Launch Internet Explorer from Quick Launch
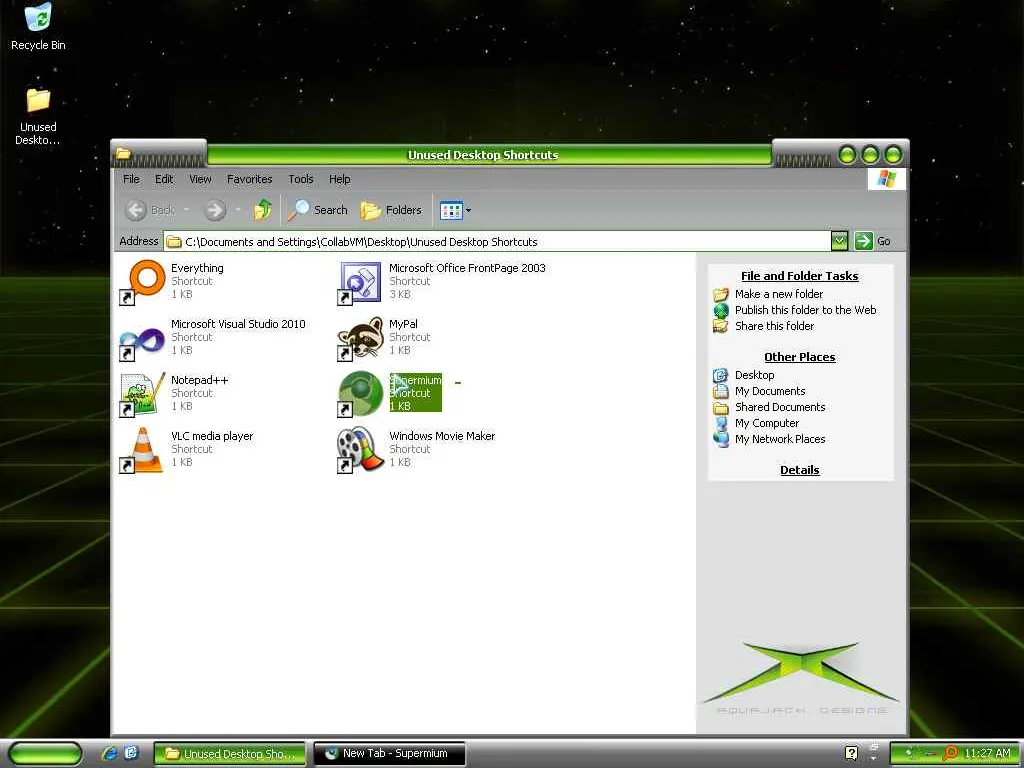The image size is (1024, 768). coord(110,753)
